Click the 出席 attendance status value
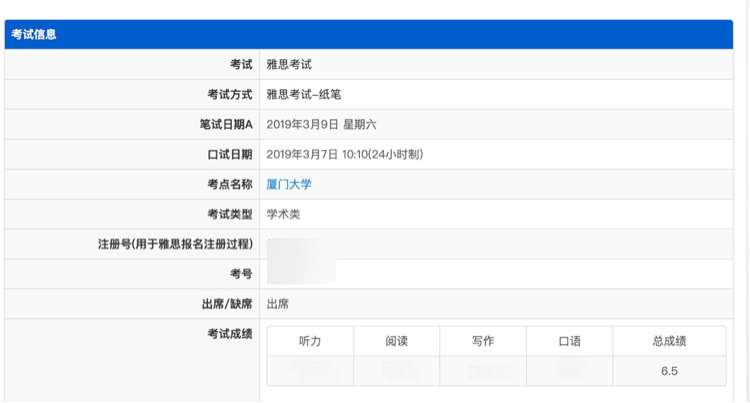750x403 pixels. [277, 304]
